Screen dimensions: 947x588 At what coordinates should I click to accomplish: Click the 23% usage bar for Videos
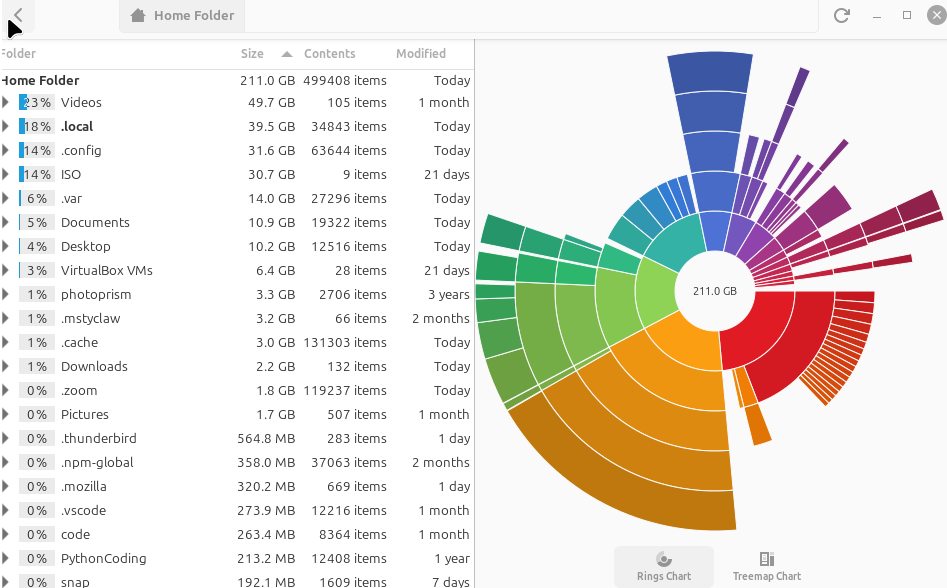(36, 102)
